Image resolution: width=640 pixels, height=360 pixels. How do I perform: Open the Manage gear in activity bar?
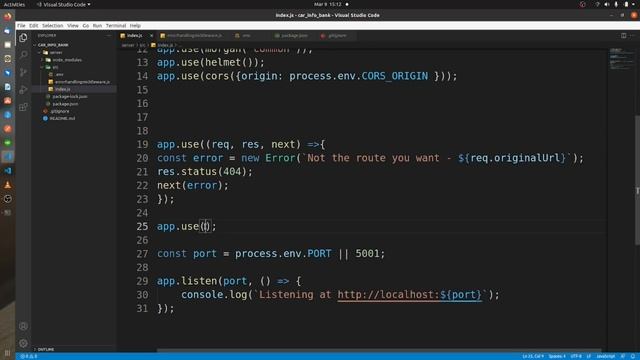pos(23,343)
